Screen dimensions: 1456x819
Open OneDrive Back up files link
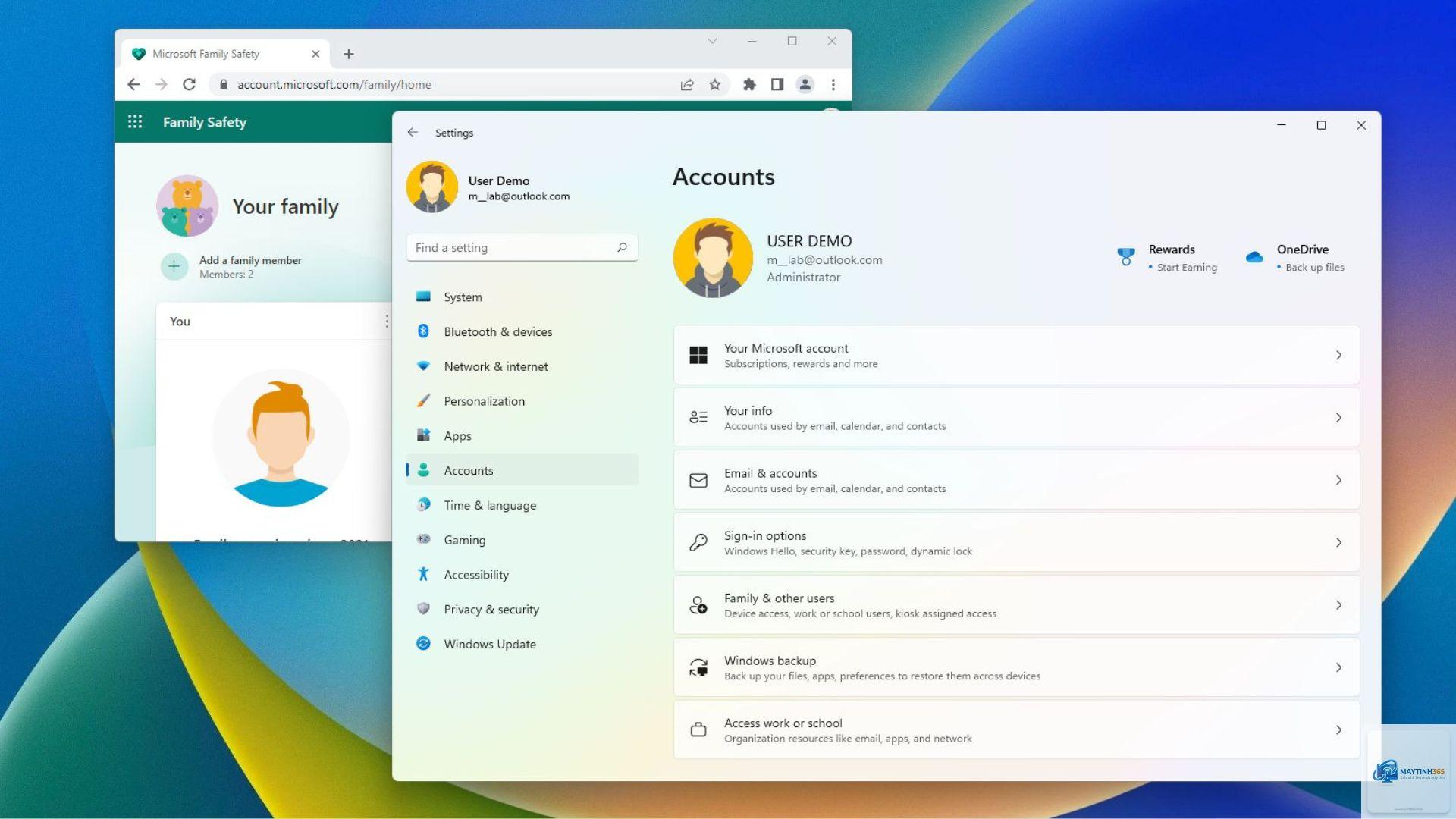pos(1315,268)
